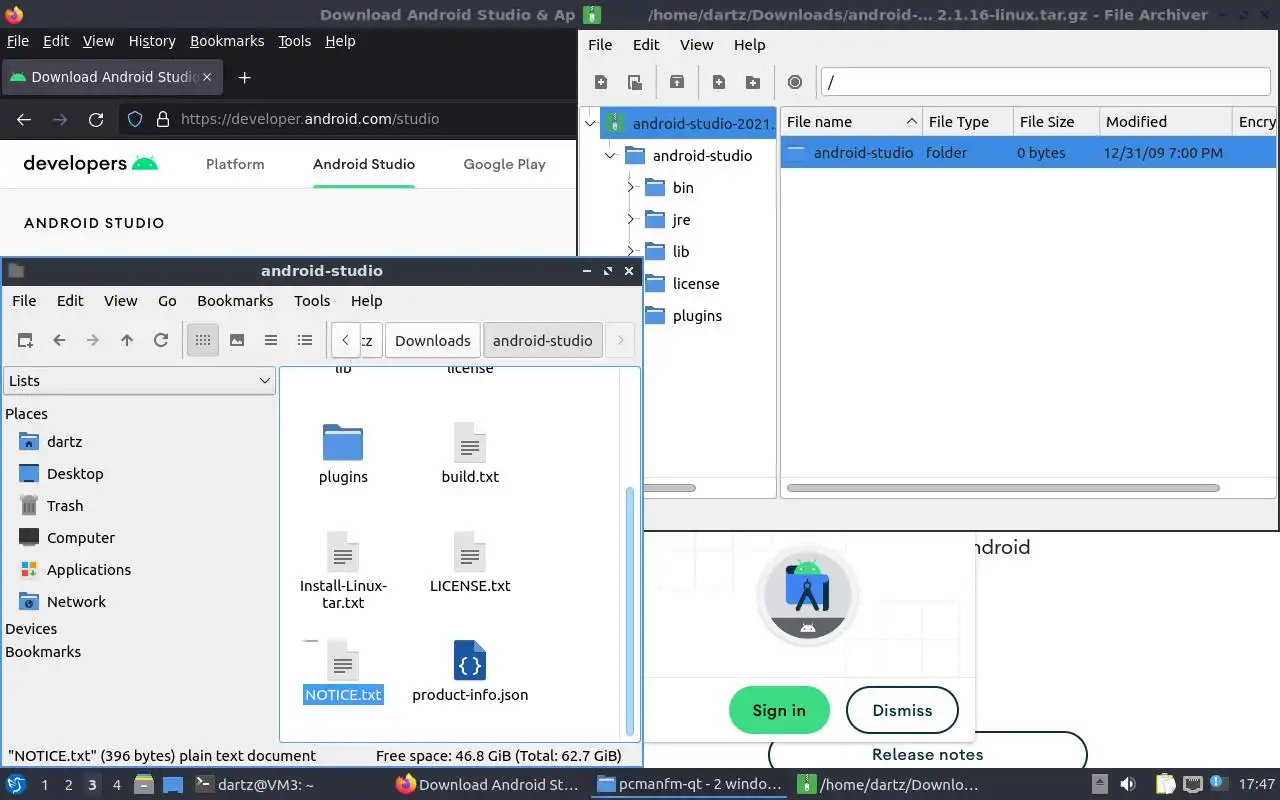The height and width of the screenshot is (800, 1280).
Task: Select the NOTICE.txt file
Action: [x=343, y=671]
